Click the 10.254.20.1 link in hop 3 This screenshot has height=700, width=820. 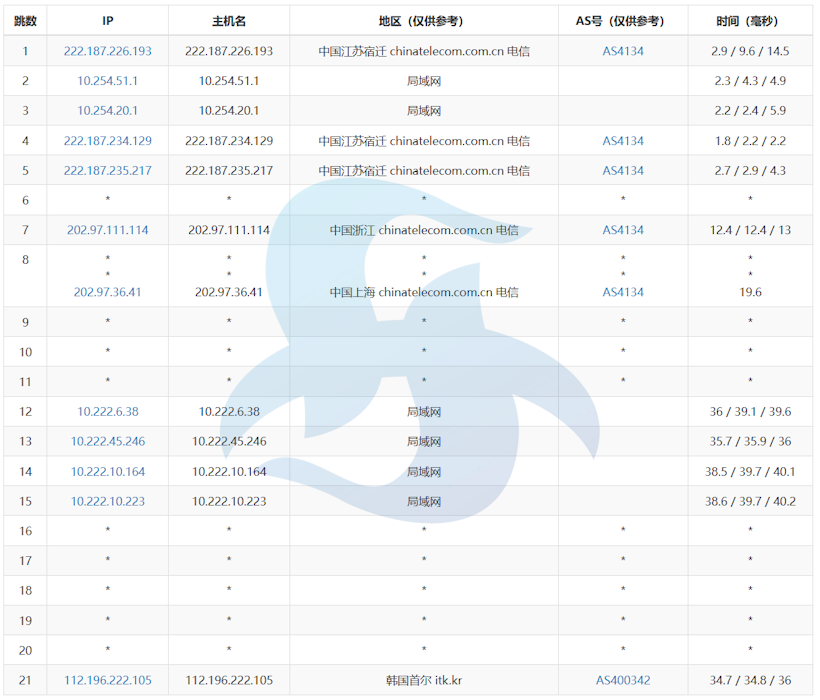(x=107, y=111)
